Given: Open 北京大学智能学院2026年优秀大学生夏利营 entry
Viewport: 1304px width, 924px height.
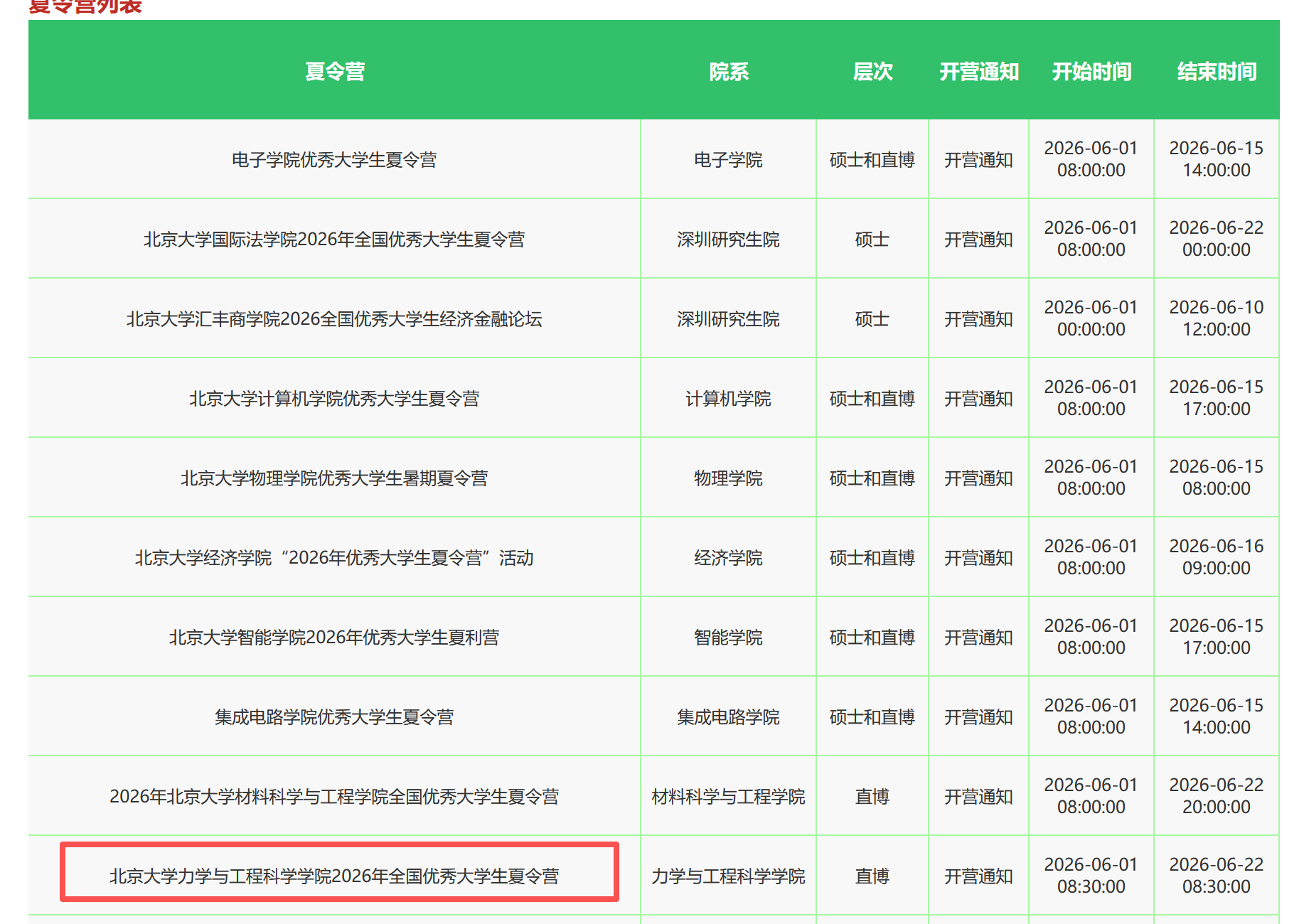Looking at the screenshot, I should (x=334, y=638).
